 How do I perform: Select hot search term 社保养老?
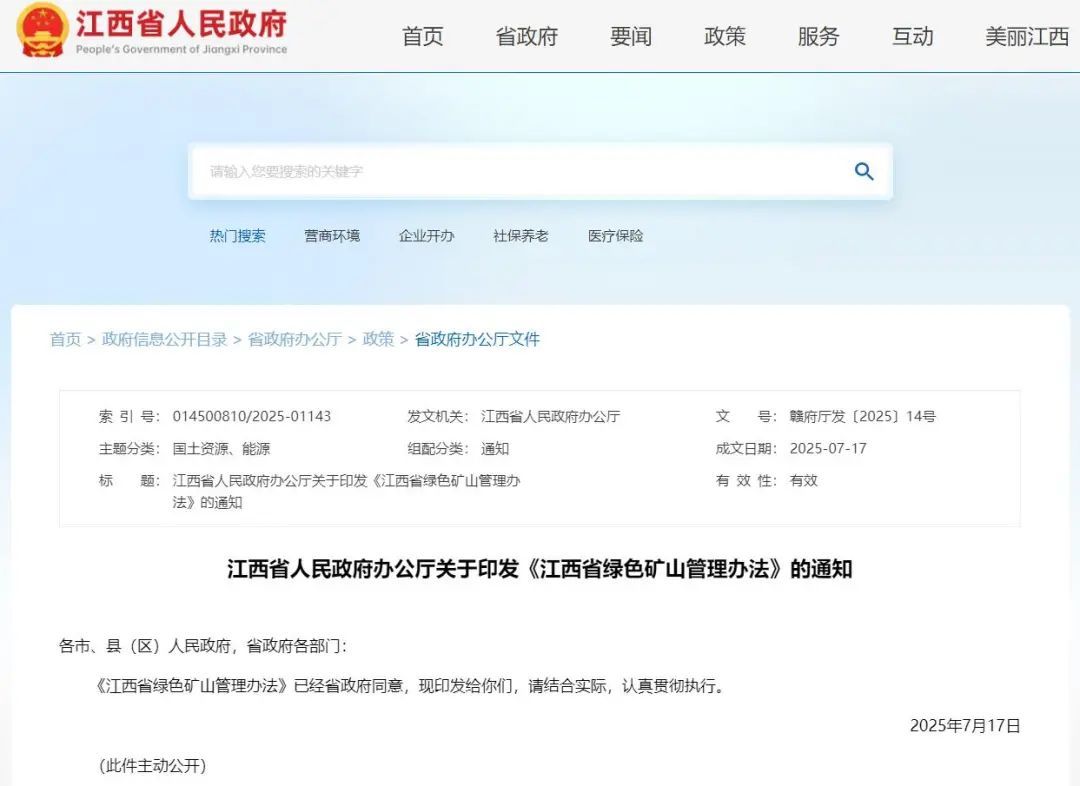click(x=521, y=236)
